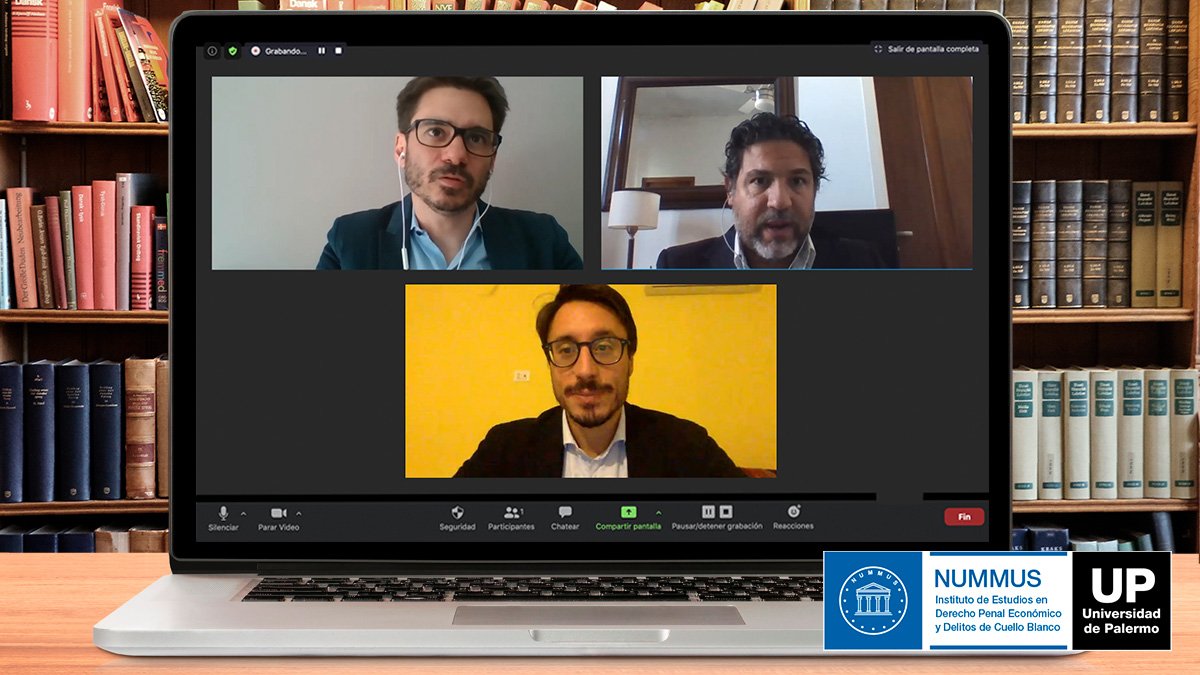The height and width of the screenshot is (675, 1200).
Task: Click the red recording indicator dot
Action: click(x=256, y=51)
